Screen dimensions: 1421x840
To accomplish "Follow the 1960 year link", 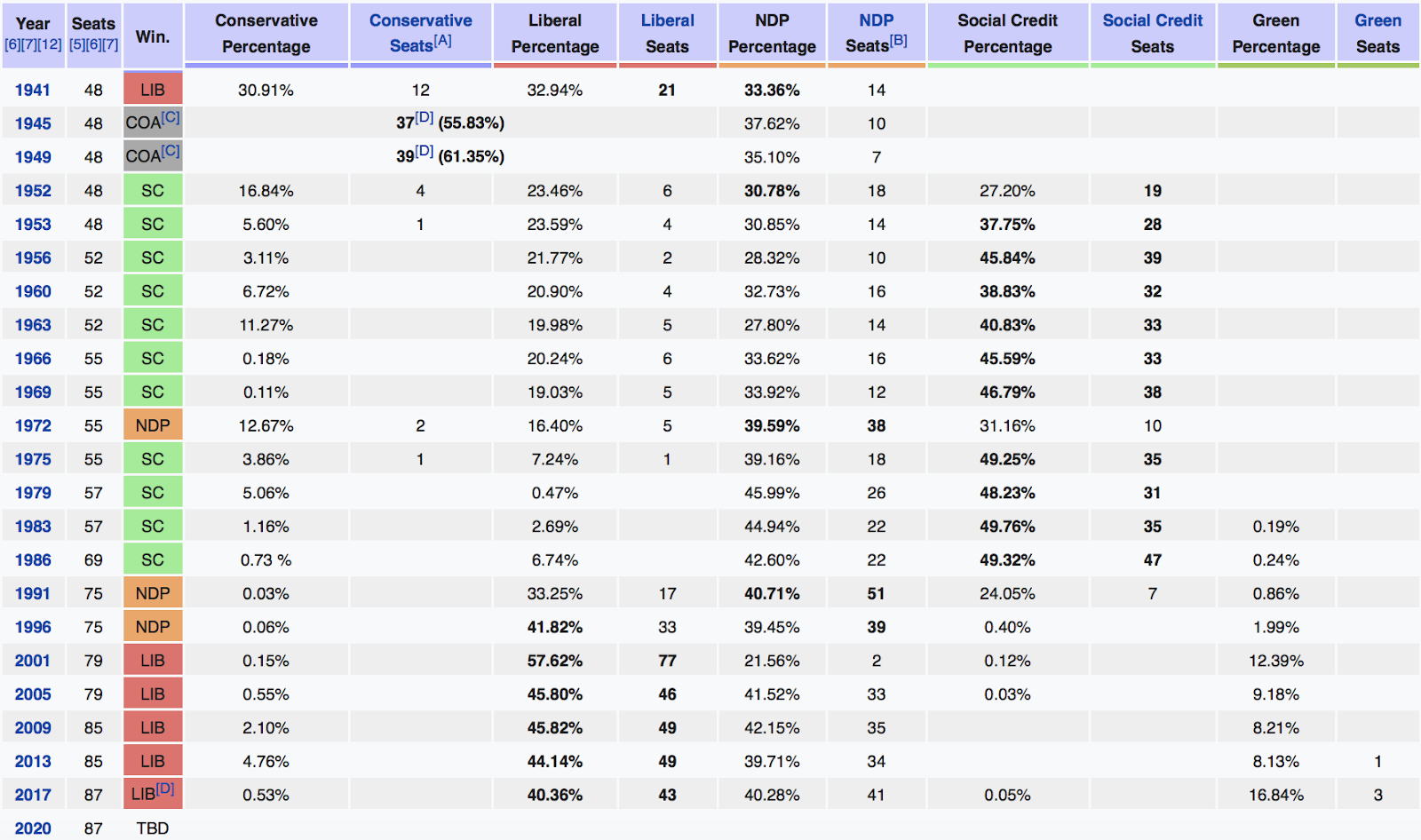I will tap(33, 291).
